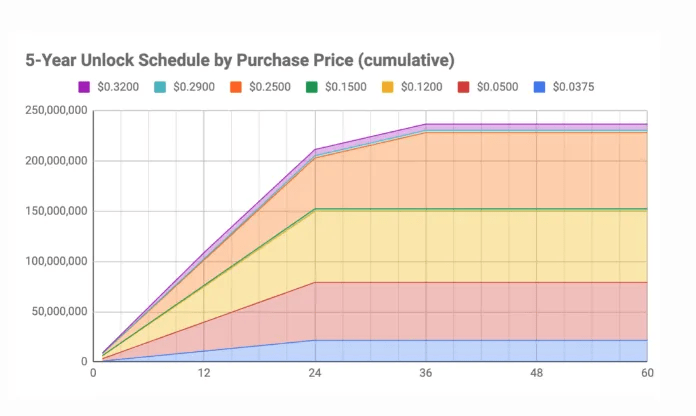
Task: Click the teal $0.2900 legend swatch
Action: tap(160, 87)
